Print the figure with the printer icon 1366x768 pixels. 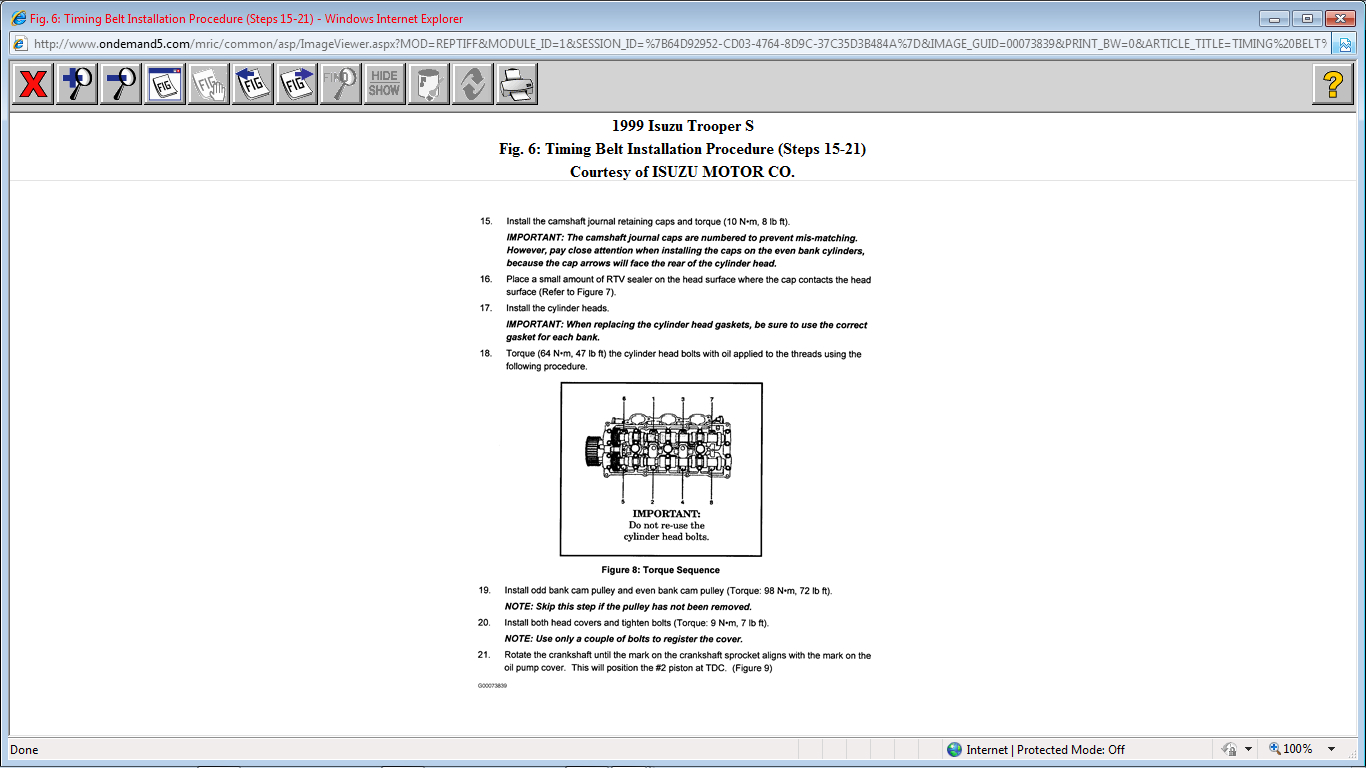click(x=517, y=84)
